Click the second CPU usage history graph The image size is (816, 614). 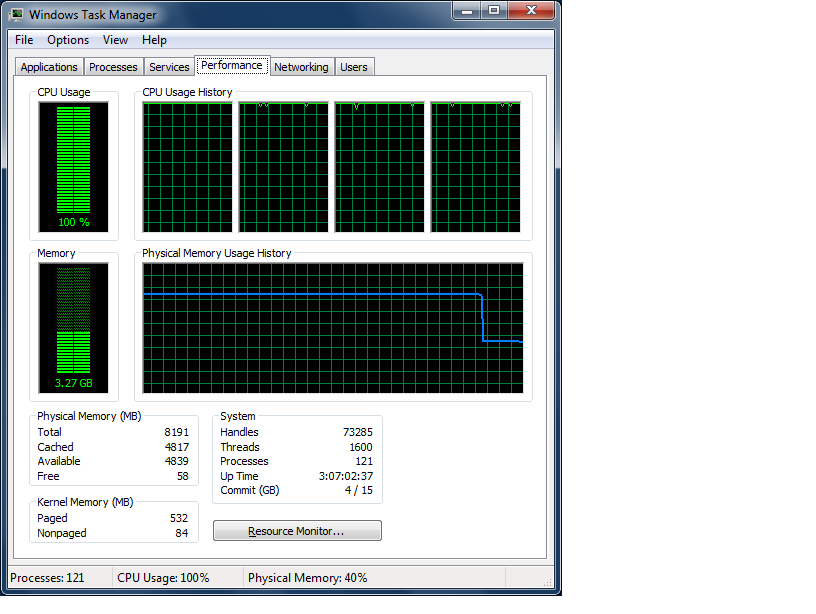284,167
